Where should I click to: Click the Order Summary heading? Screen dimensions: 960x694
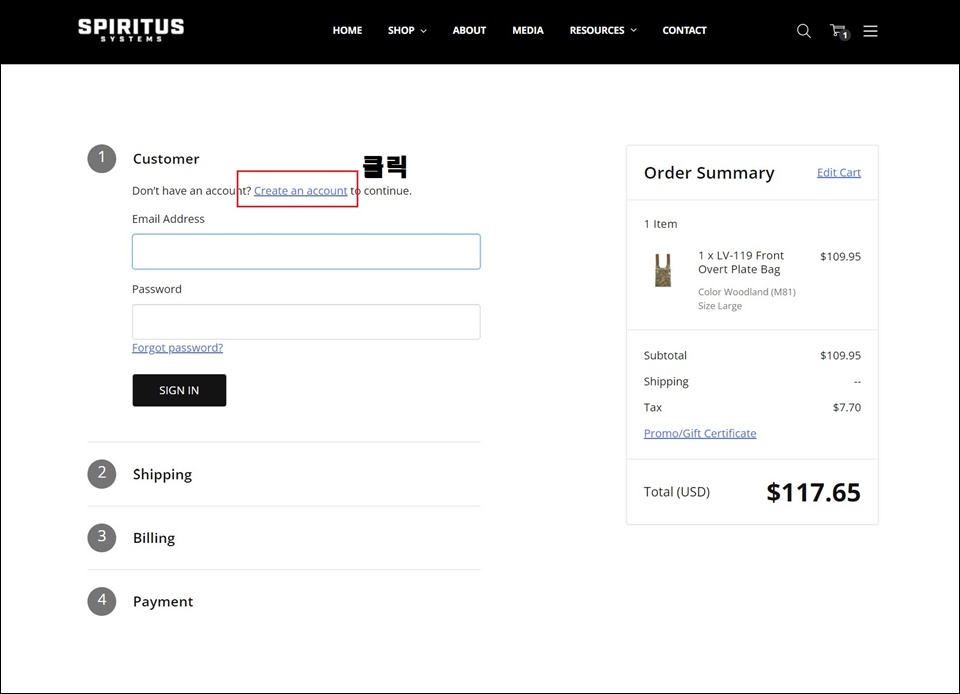click(x=709, y=173)
